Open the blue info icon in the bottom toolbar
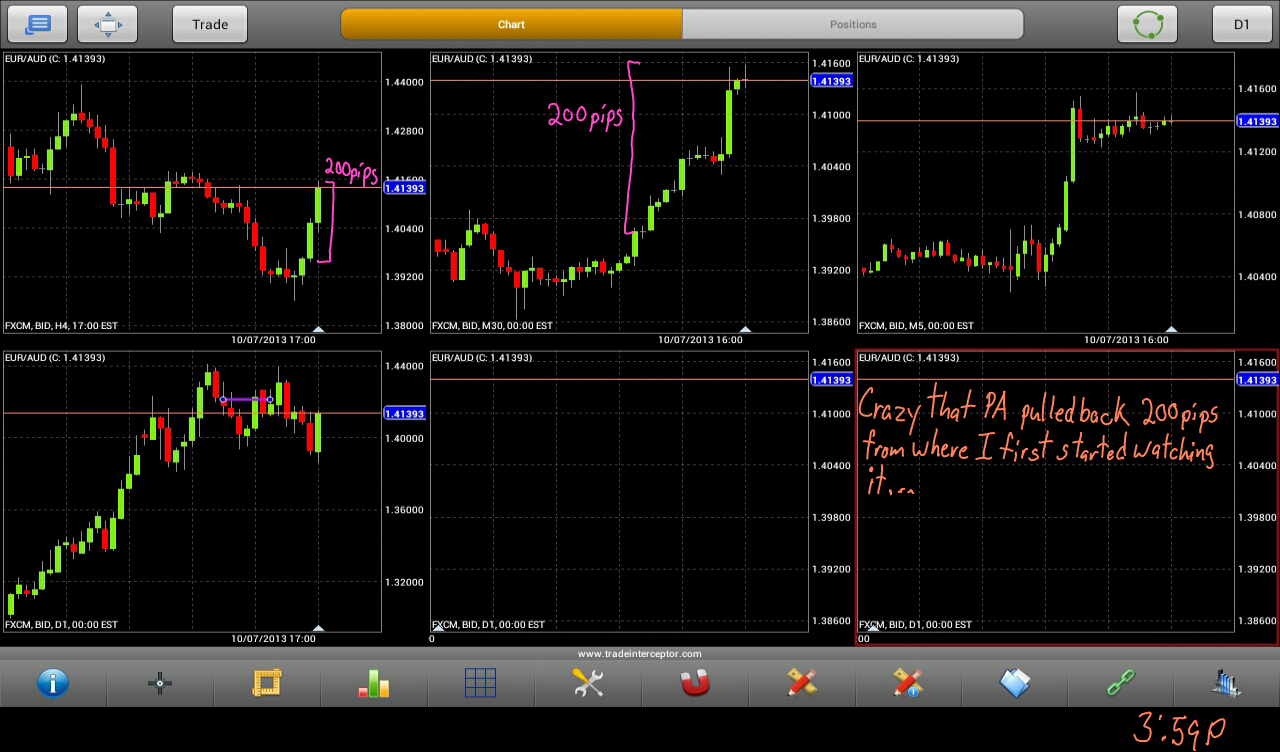The width and height of the screenshot is (1280, 752). [x=52, y=683]
